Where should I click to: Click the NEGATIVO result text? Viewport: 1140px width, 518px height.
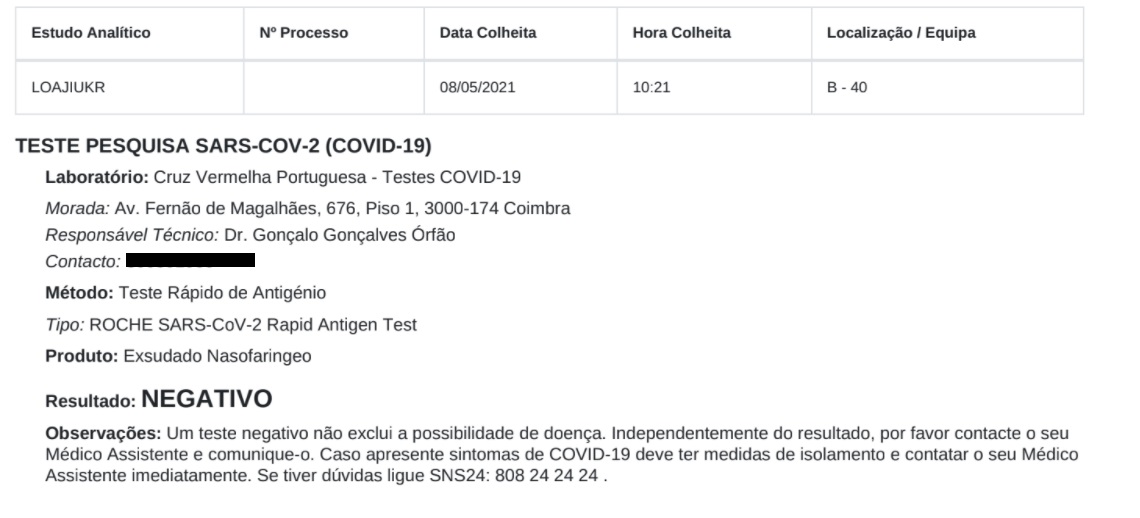(206, 399)
